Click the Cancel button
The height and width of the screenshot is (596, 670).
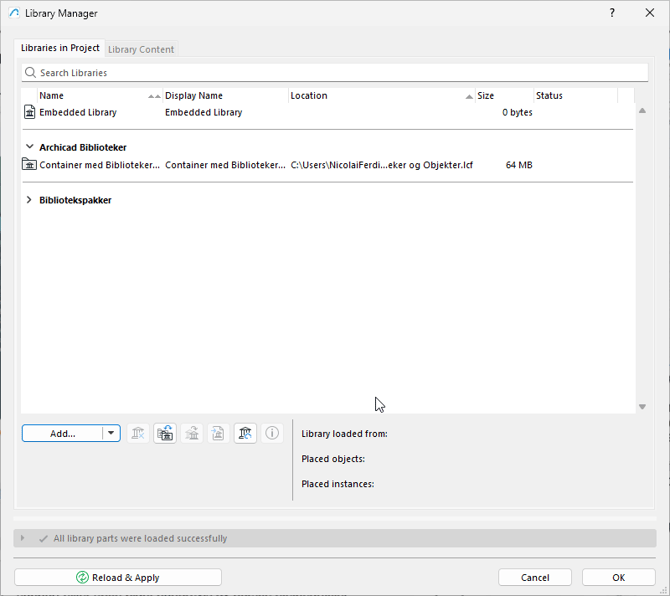tap(535, 577)
